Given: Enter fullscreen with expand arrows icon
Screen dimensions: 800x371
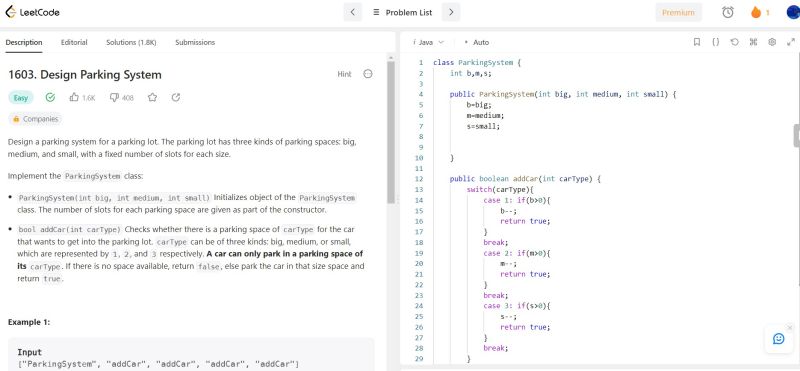Looking at the screenshot, I should coord(791,42).
